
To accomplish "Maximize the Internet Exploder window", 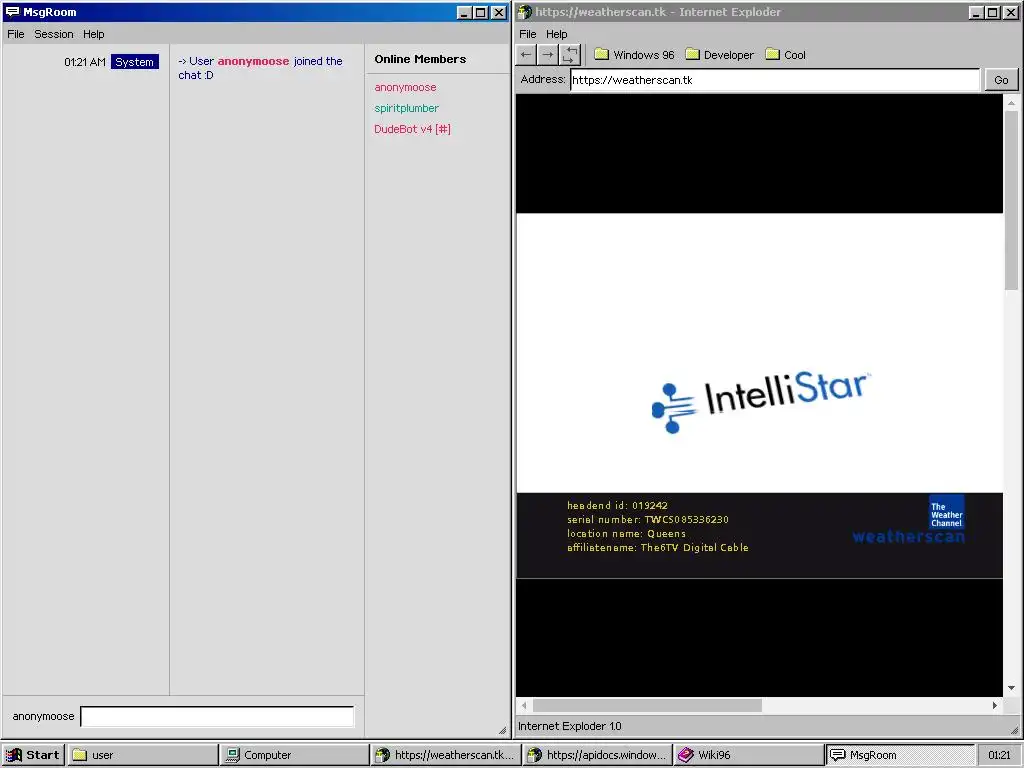I will [x=993, y=12].
